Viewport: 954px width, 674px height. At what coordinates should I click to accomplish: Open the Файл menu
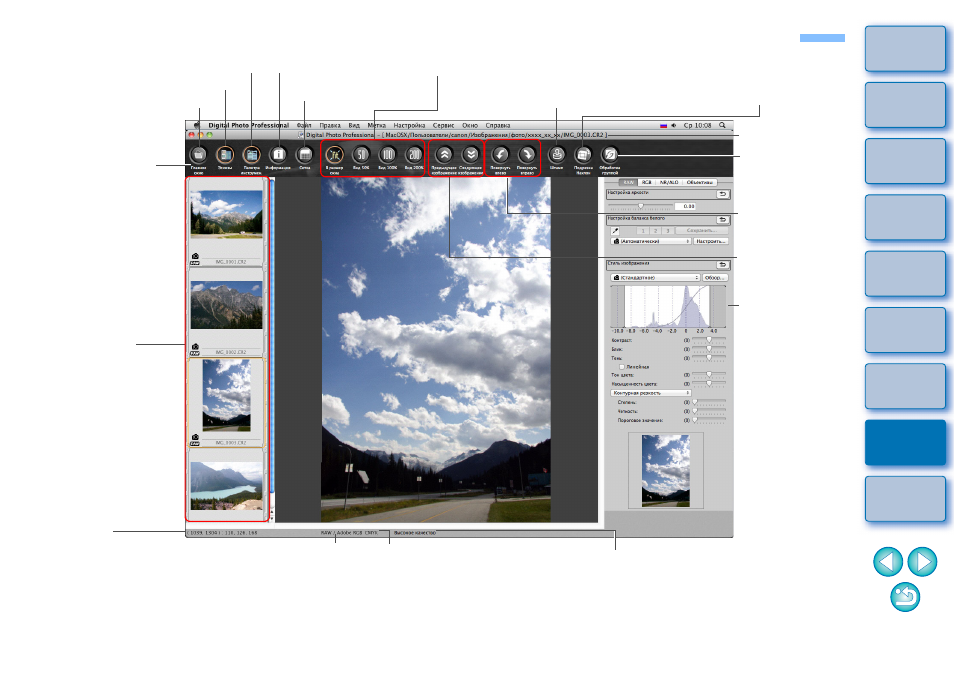point(304,125)
